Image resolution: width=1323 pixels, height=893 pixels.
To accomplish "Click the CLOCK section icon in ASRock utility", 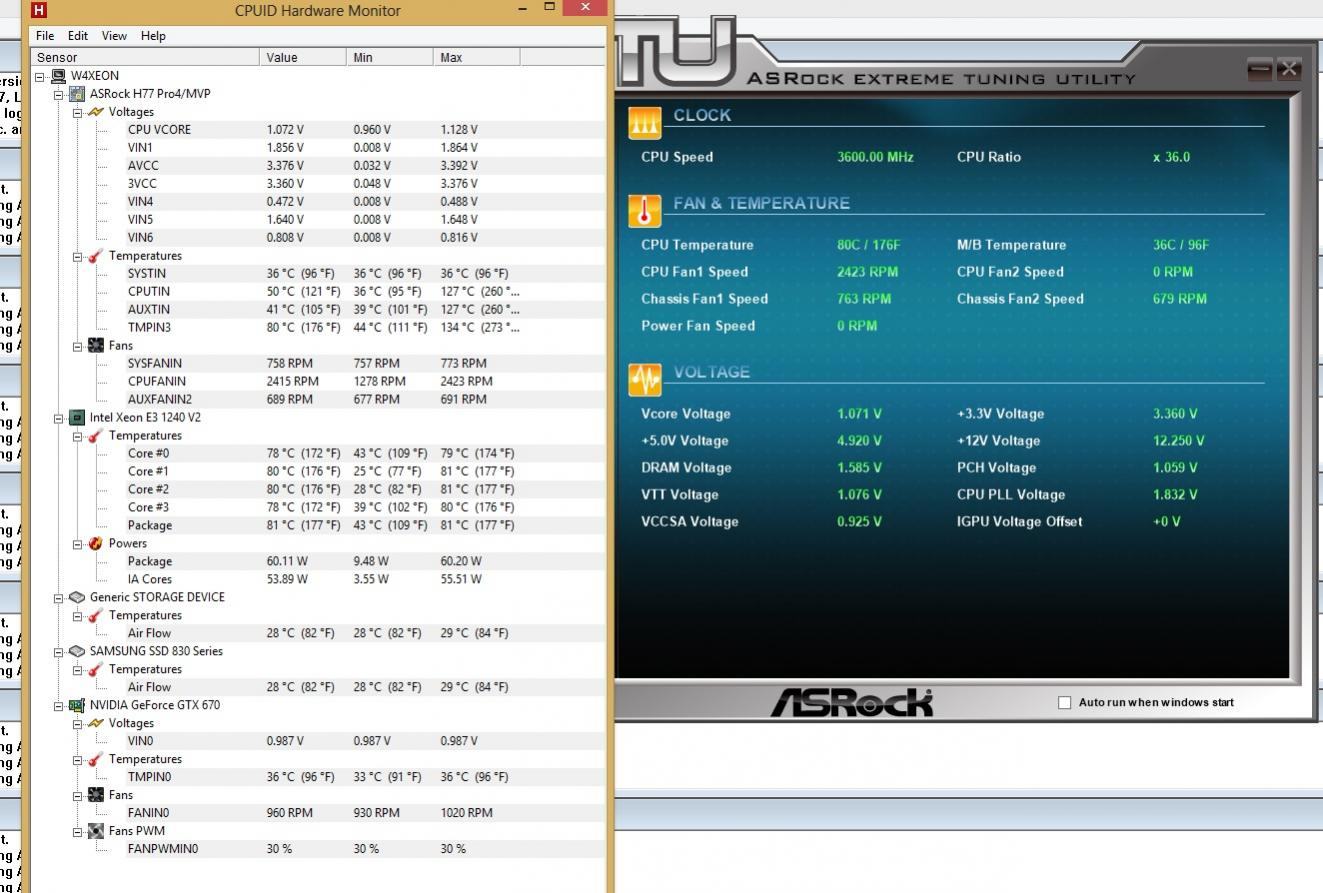I will [645, 122].
